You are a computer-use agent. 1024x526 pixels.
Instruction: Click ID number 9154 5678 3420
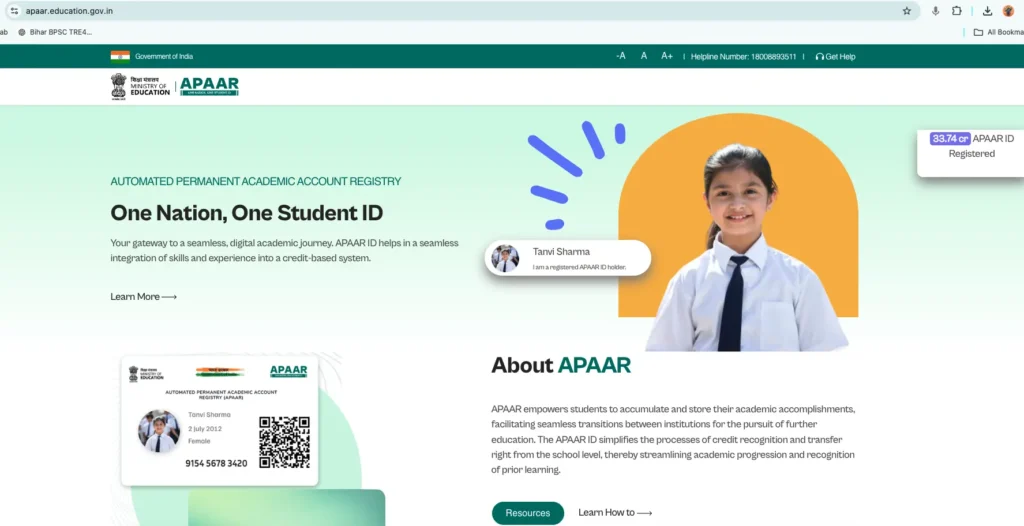point(216,463)
